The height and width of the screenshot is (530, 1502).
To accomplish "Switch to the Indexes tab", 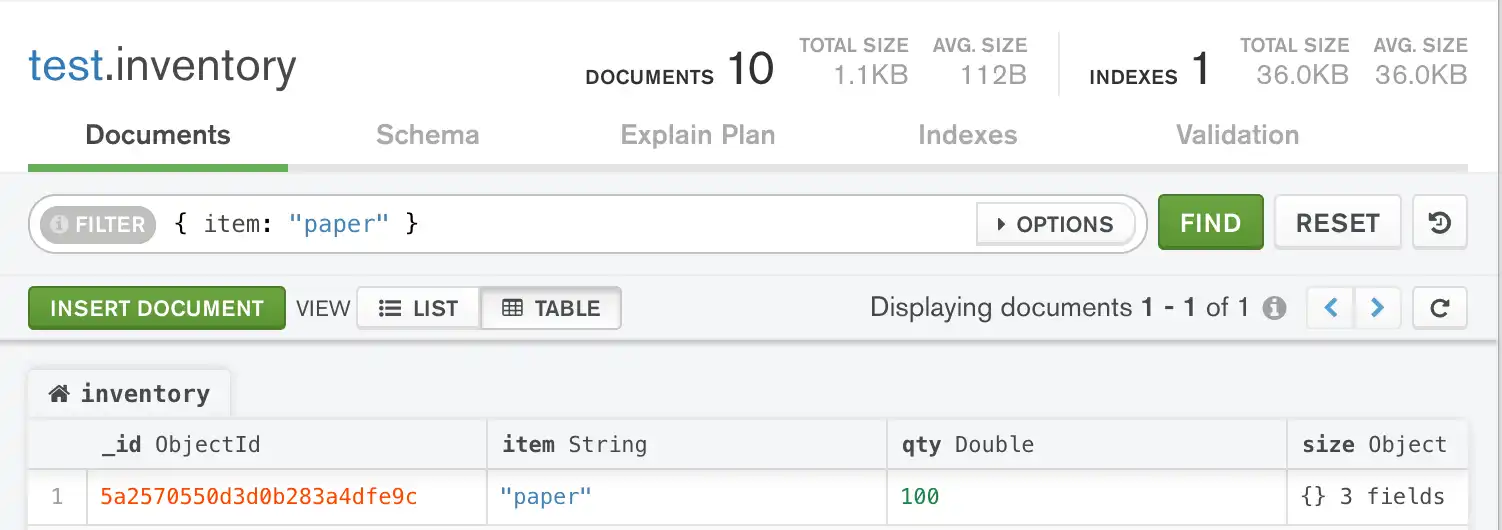I will (967, 135).
